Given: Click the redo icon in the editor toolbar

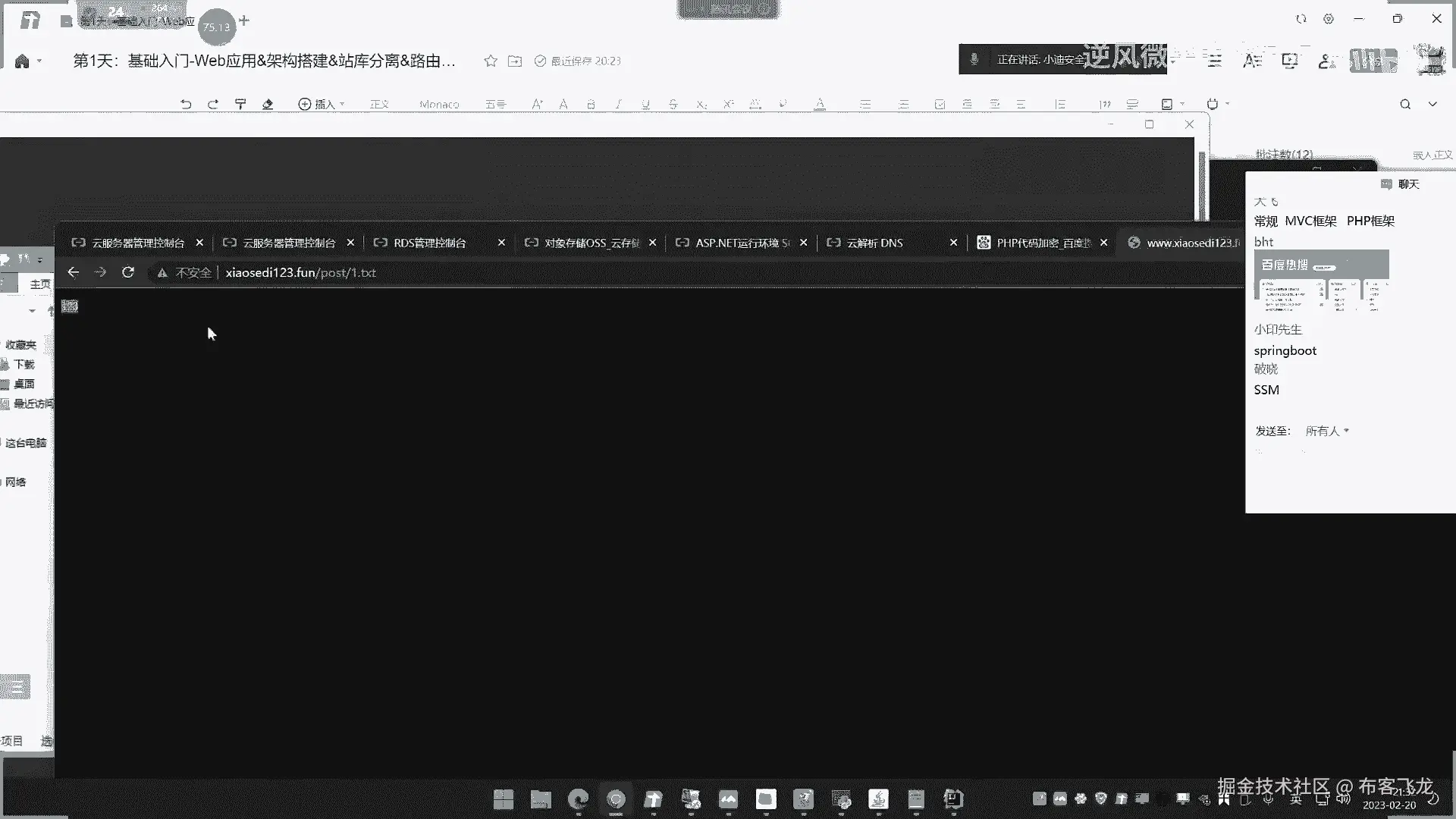Looking at the screenshot, I should pyautogui.click(x=213, y=104).
